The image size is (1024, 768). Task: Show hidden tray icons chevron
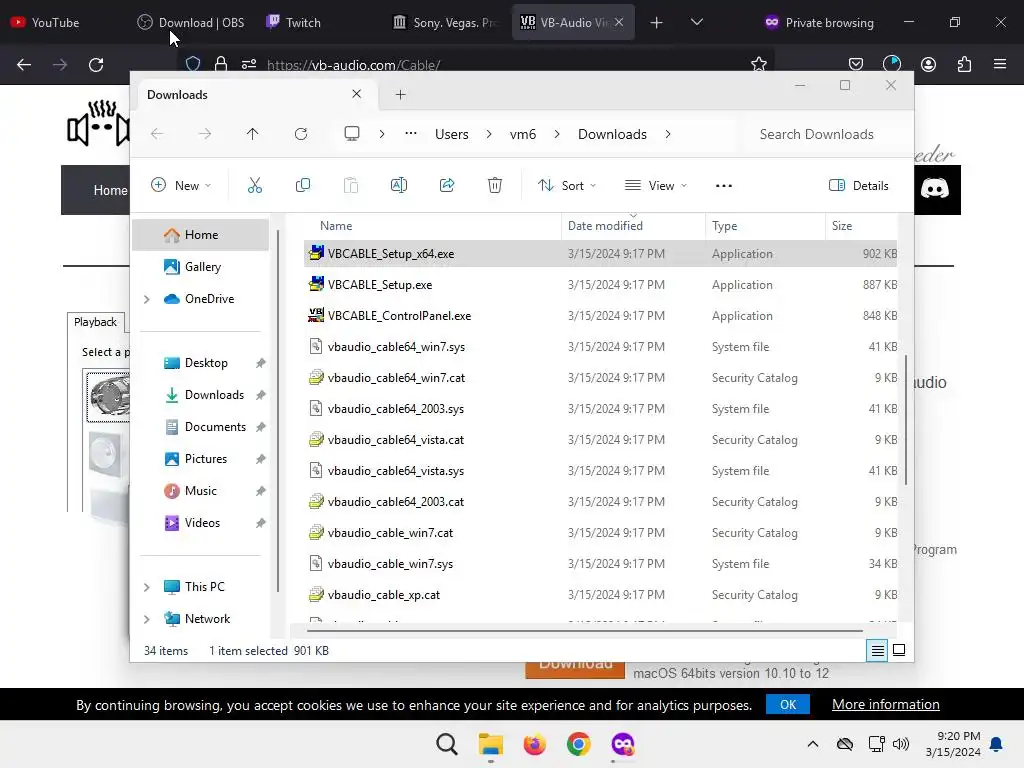(x=812, y=744)
